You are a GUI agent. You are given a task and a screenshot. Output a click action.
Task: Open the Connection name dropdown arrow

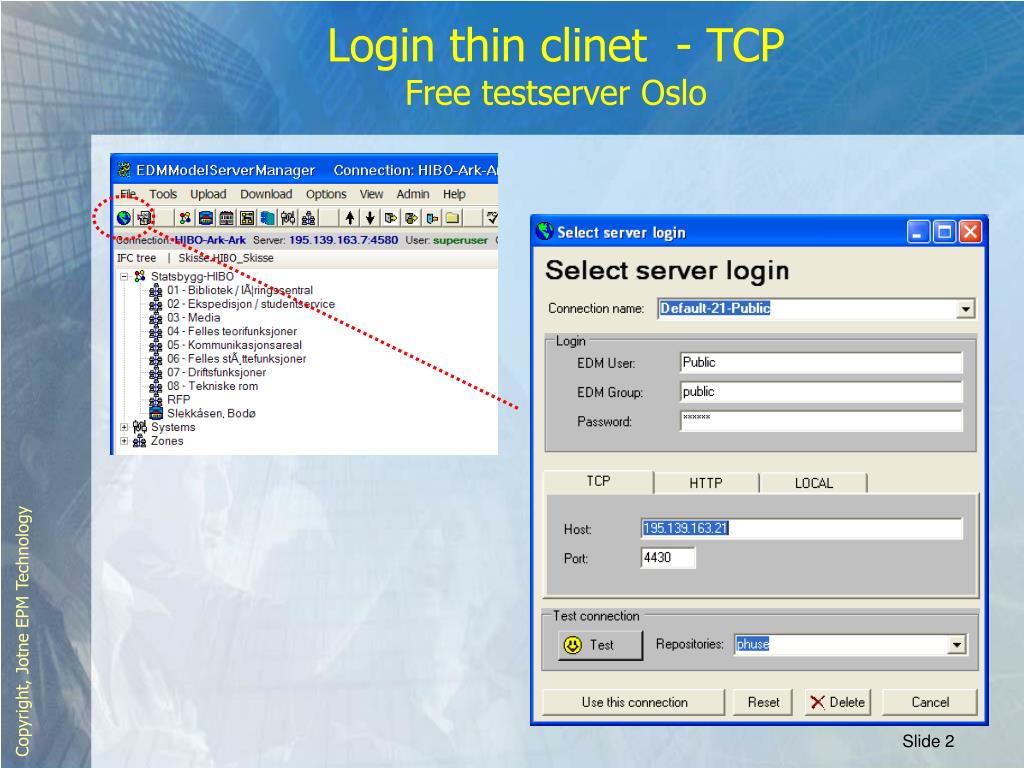[965, 308]
